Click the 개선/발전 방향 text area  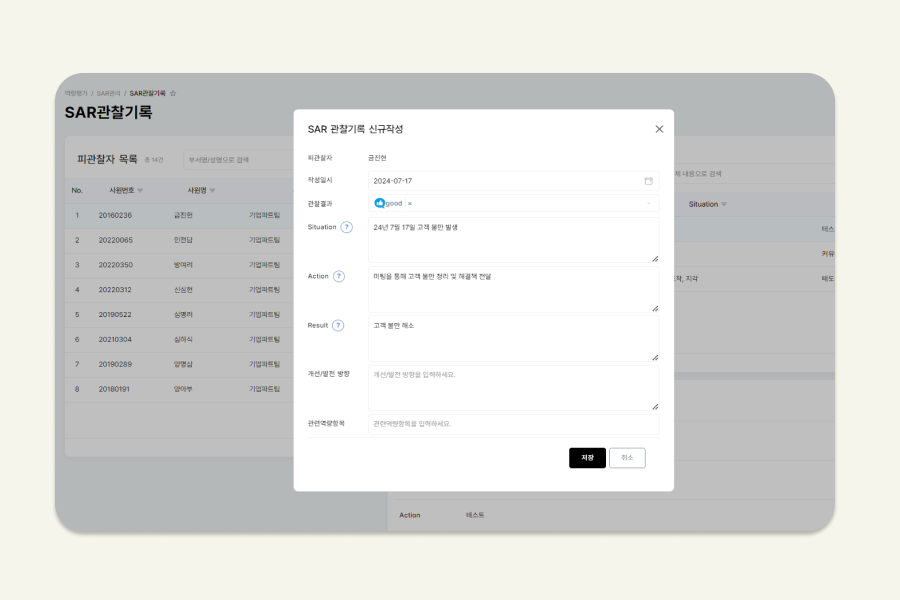513,388
